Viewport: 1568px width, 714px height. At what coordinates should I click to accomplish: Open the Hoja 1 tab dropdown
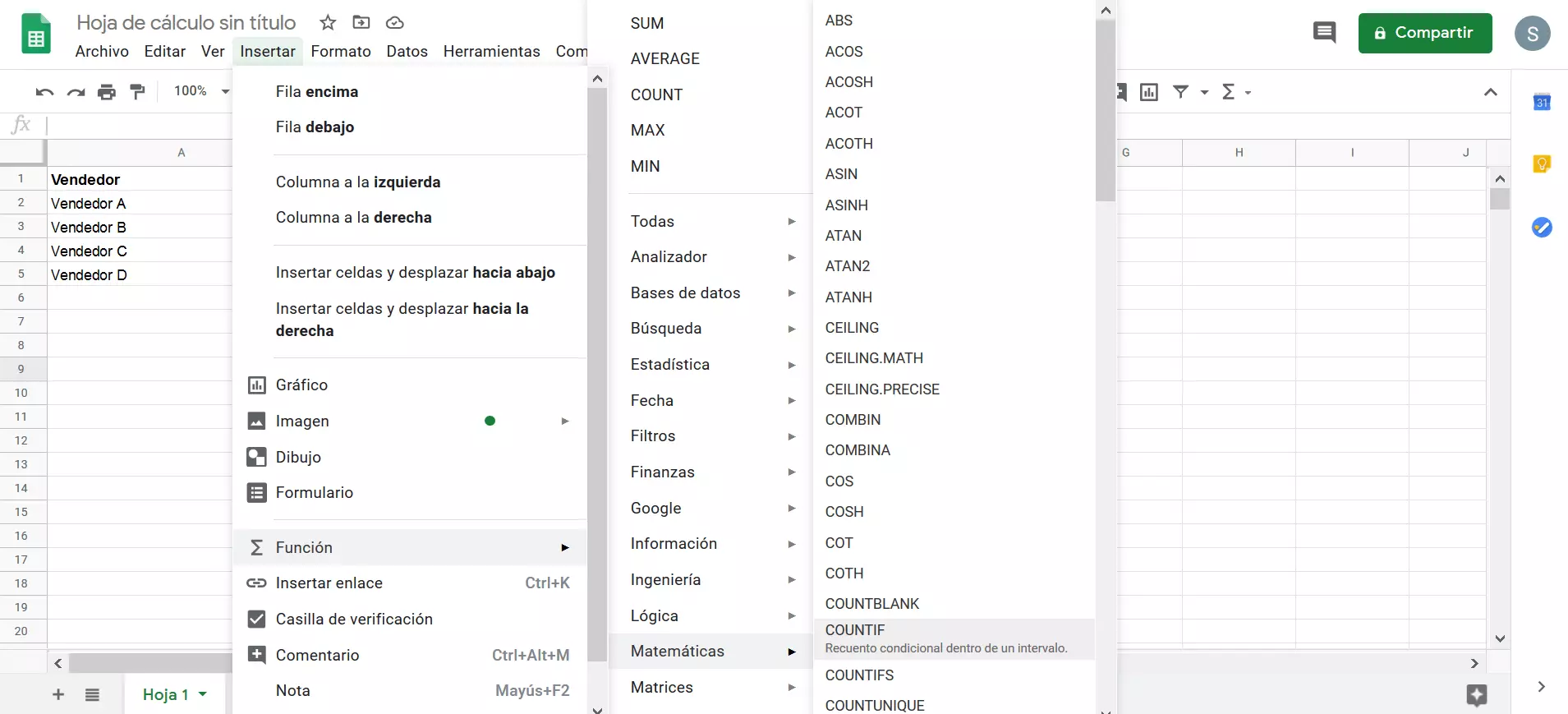203,694
